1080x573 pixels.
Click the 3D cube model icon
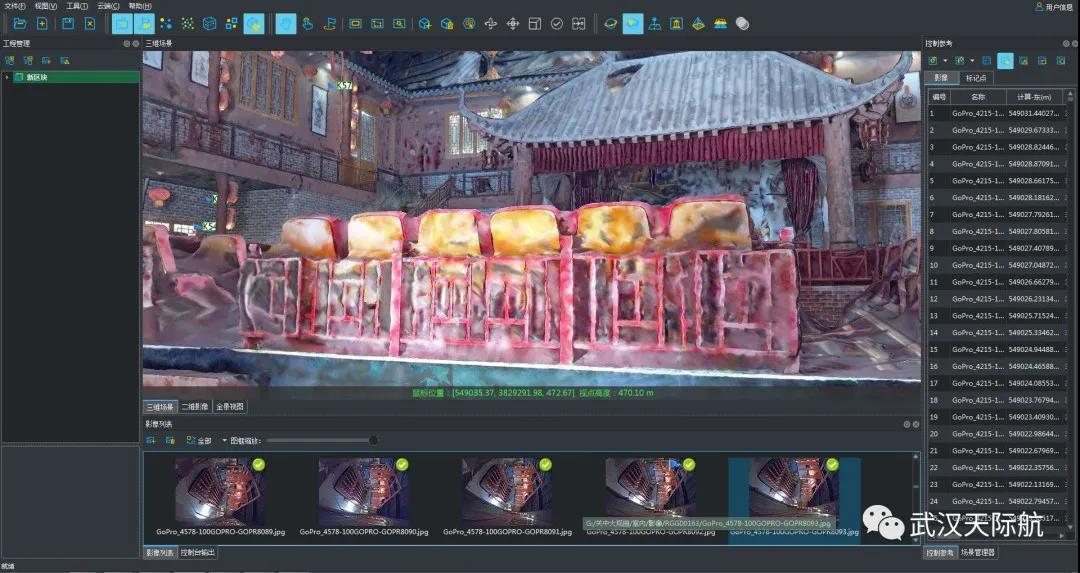[209, 23]
